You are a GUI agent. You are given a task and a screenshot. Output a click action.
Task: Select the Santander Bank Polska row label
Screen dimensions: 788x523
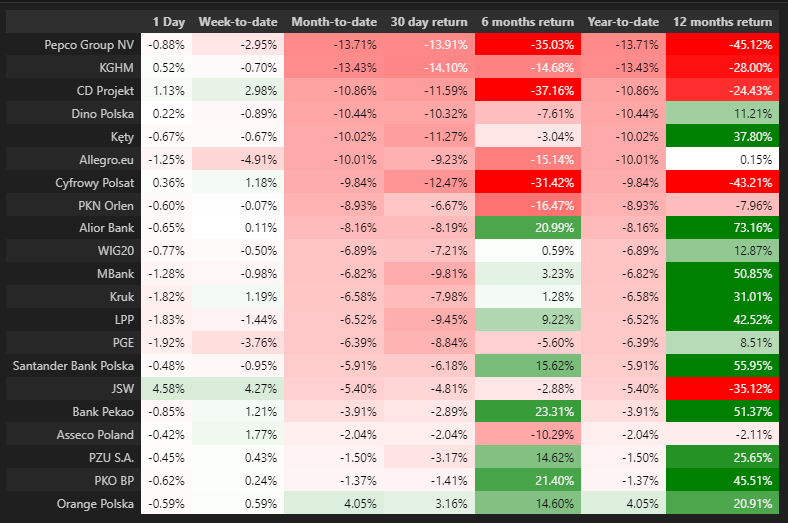point(73,367)
